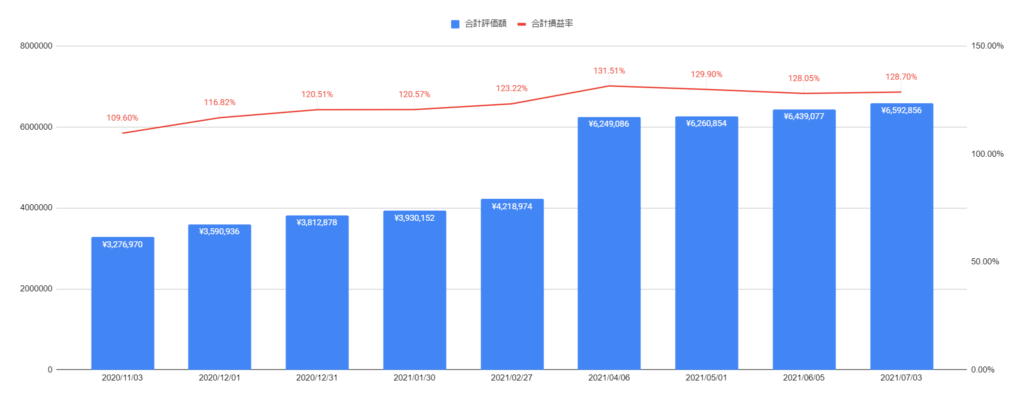Click the 50.00% right axis value
This screenshot has height=402, width=1024.
987,262
